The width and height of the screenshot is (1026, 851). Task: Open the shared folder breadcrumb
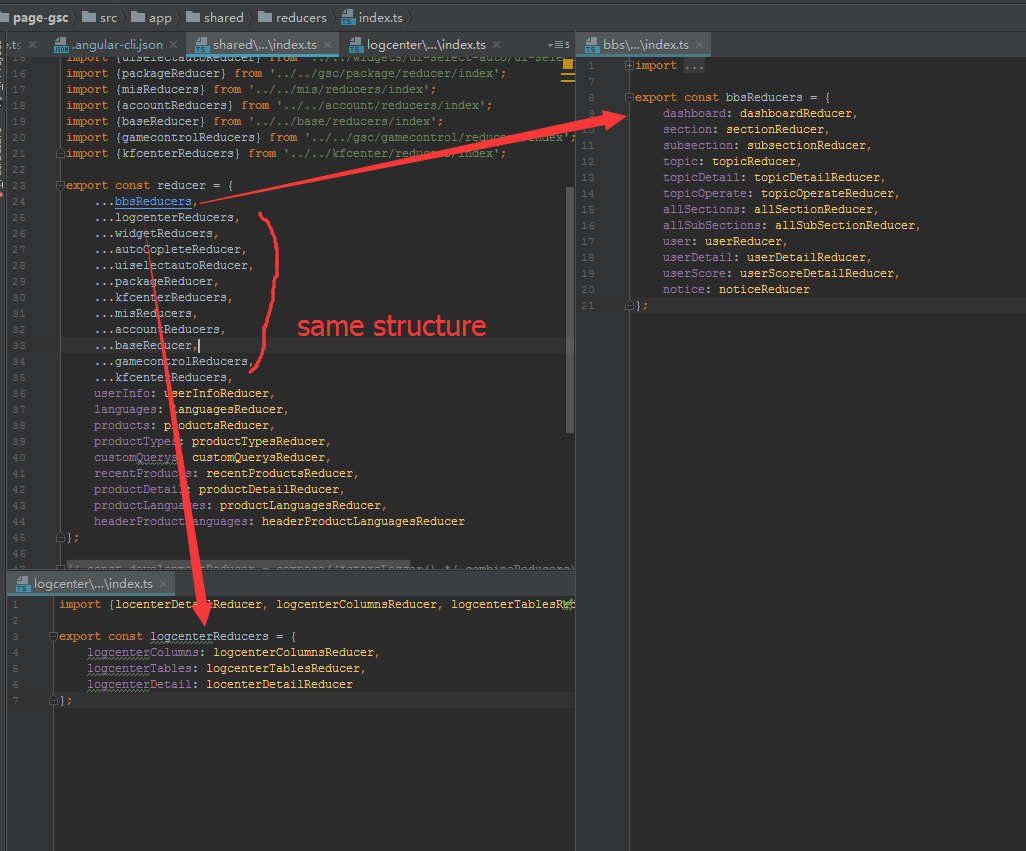[215, 18]
